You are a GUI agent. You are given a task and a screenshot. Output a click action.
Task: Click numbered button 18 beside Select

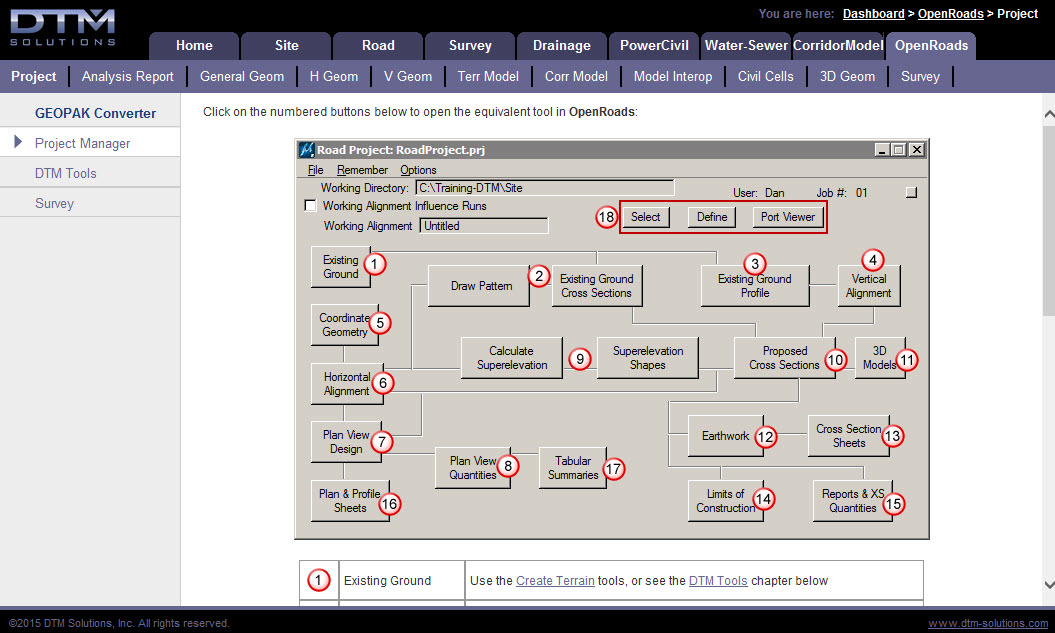[x=606, y=217]
